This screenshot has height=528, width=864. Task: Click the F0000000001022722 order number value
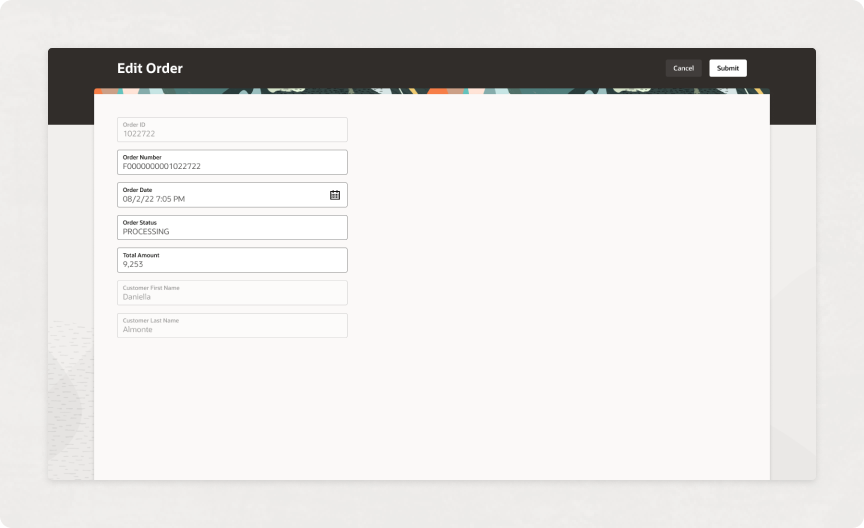[x=161, y=166]
